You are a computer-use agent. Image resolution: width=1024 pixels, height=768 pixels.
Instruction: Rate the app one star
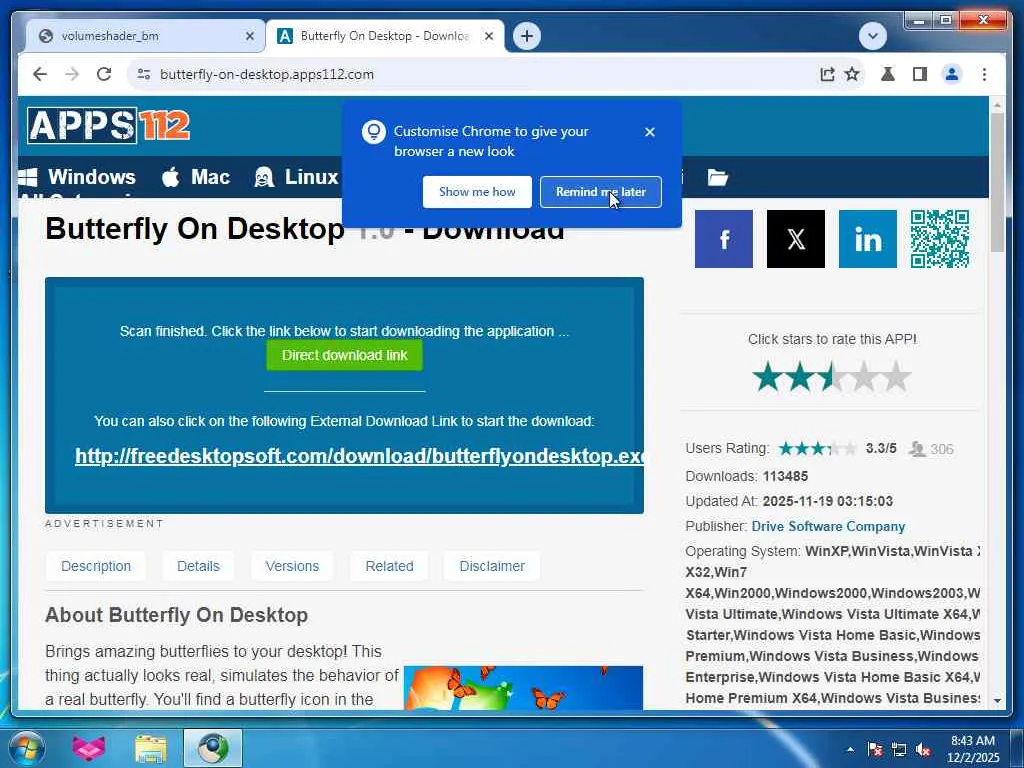767,377
